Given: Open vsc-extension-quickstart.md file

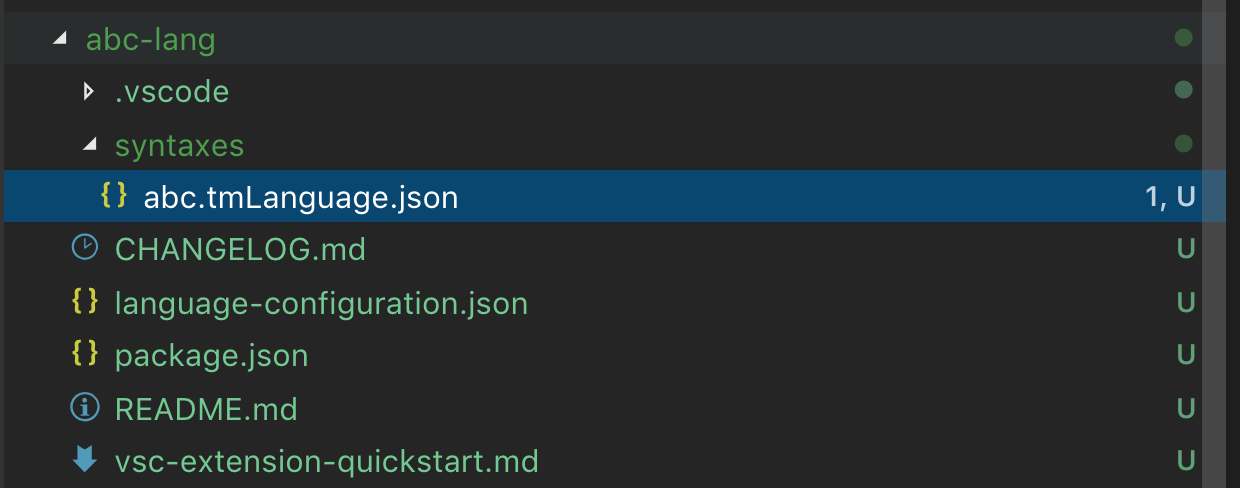Looking at the screenshot, I should [x=327, y=461].
